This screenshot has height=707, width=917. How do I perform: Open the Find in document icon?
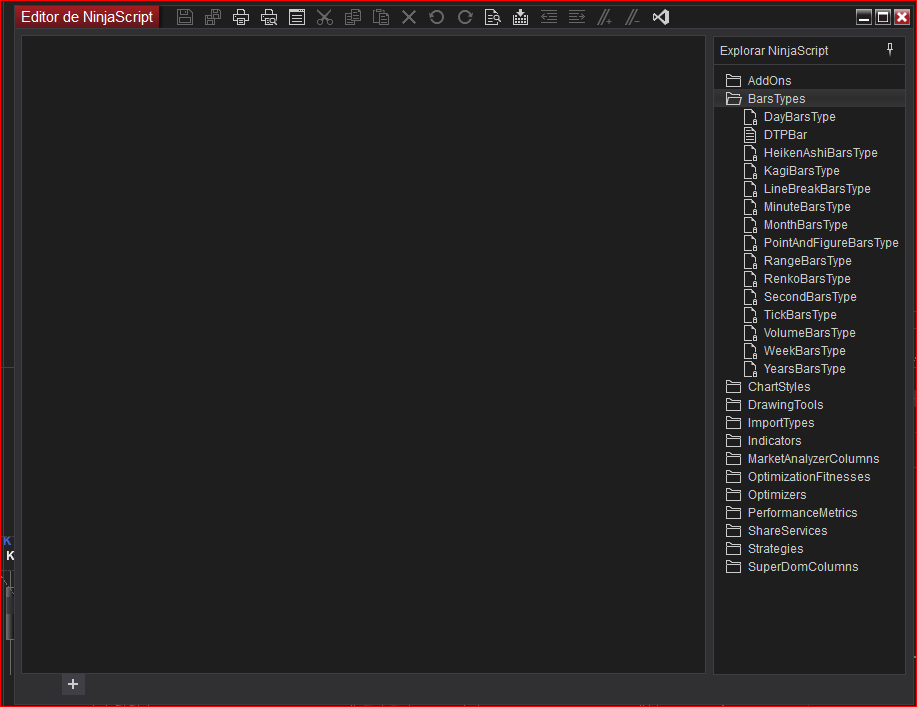coord(492,17)
